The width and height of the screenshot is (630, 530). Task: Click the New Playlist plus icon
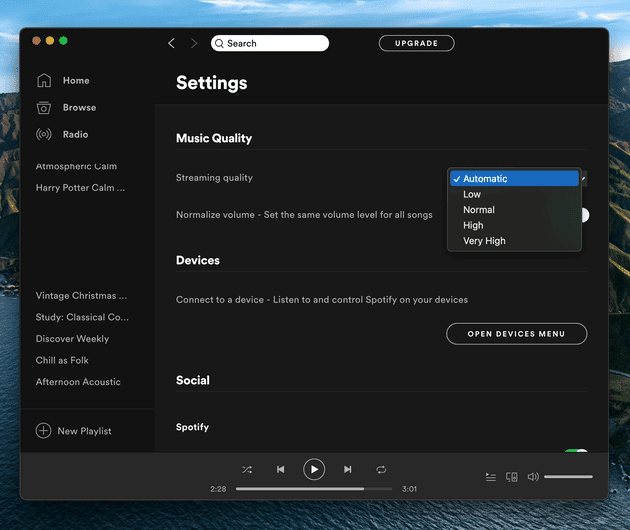pyautogui.click(x=43, y=430)
